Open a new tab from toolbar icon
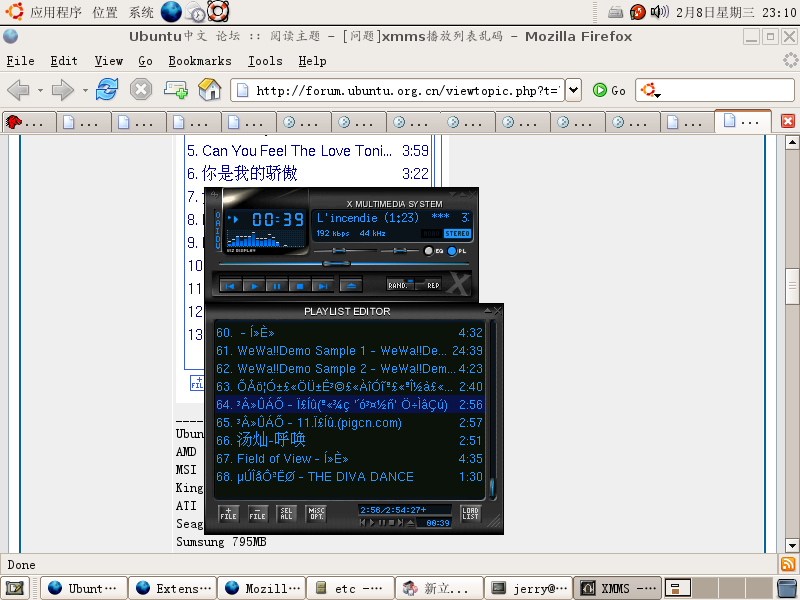This screenshot has height=600, width=800. (x=176, y=90)
